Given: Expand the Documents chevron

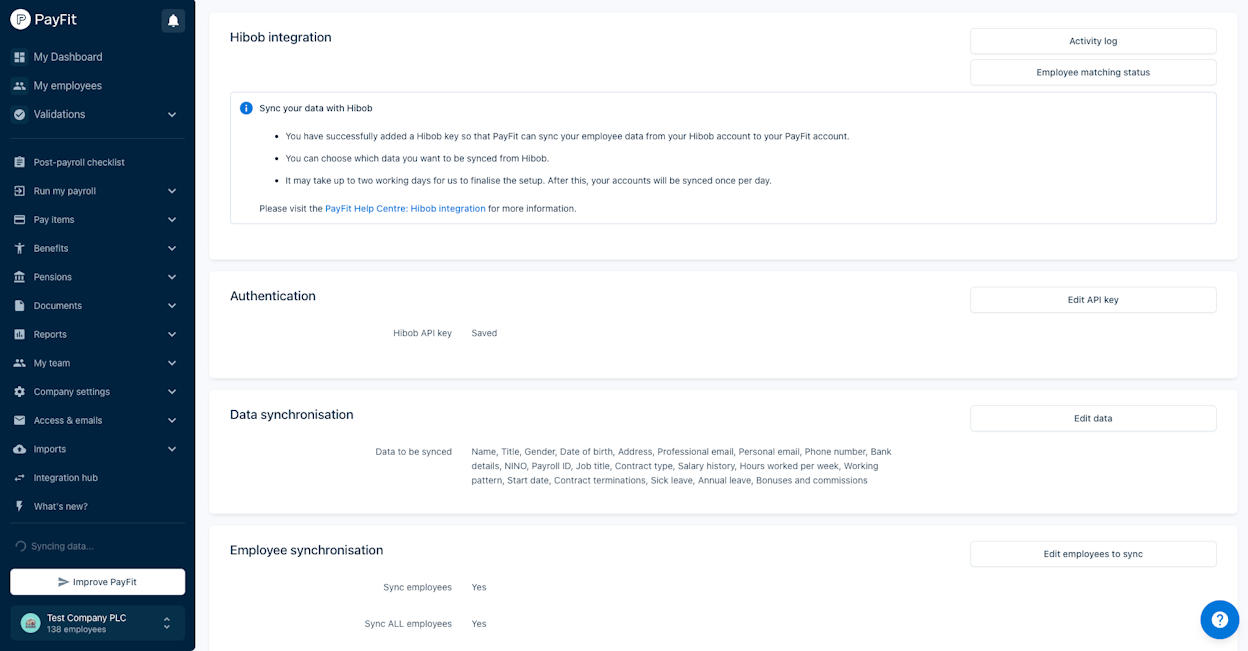Looking at the screenshot, I should pos(172,306).
